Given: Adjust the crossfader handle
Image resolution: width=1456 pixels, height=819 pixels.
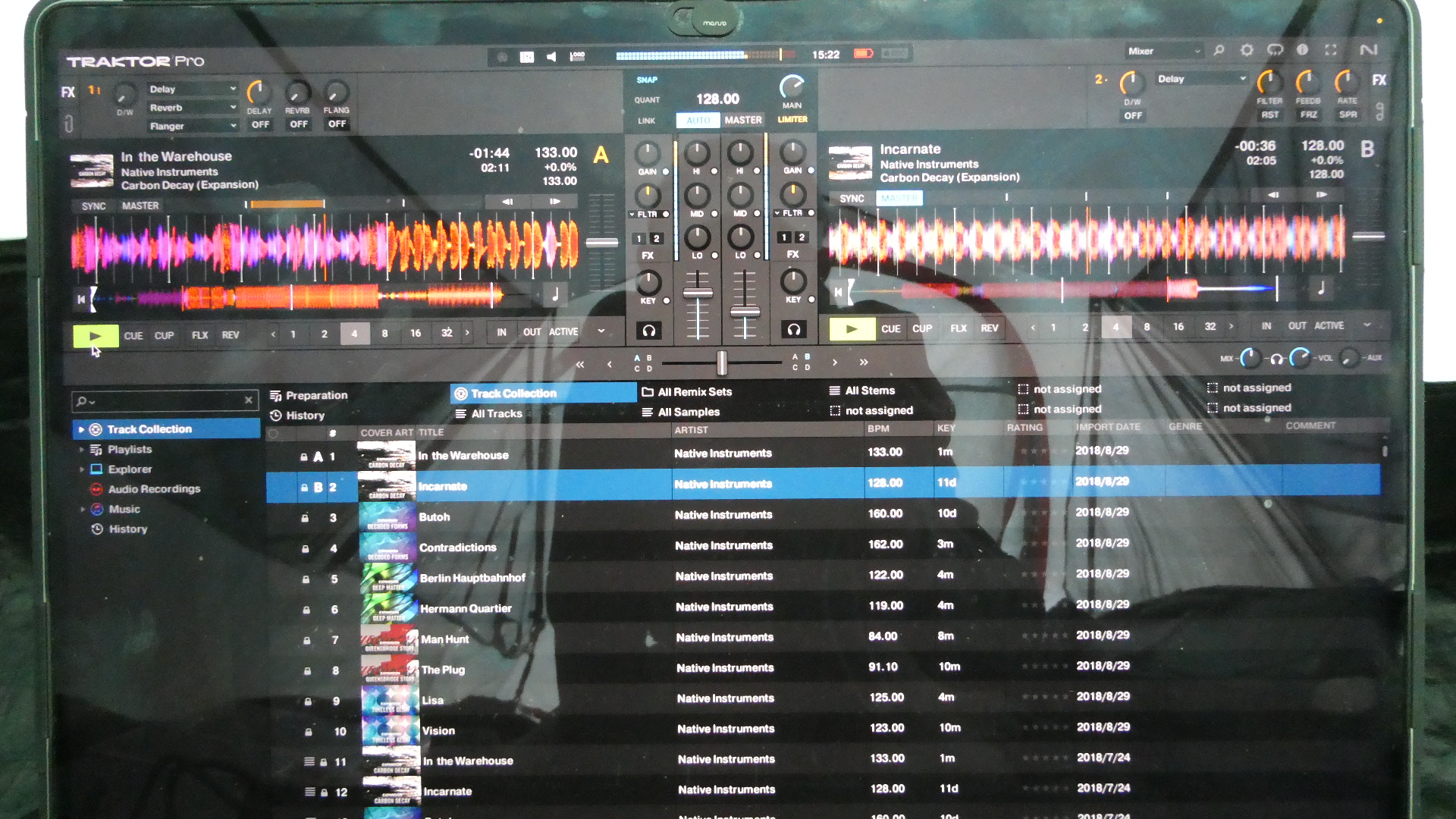Looking at the screenshot, I should 722,363.
